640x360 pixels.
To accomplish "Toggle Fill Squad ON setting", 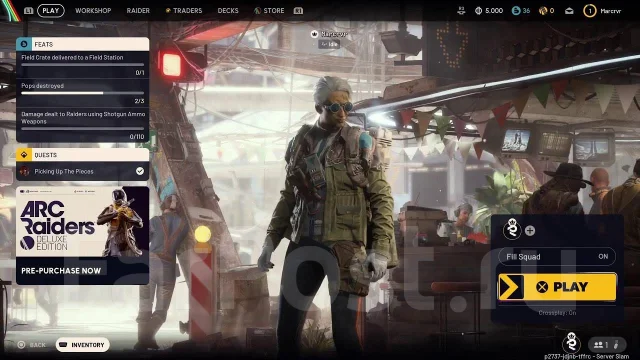I will point(557,256).
